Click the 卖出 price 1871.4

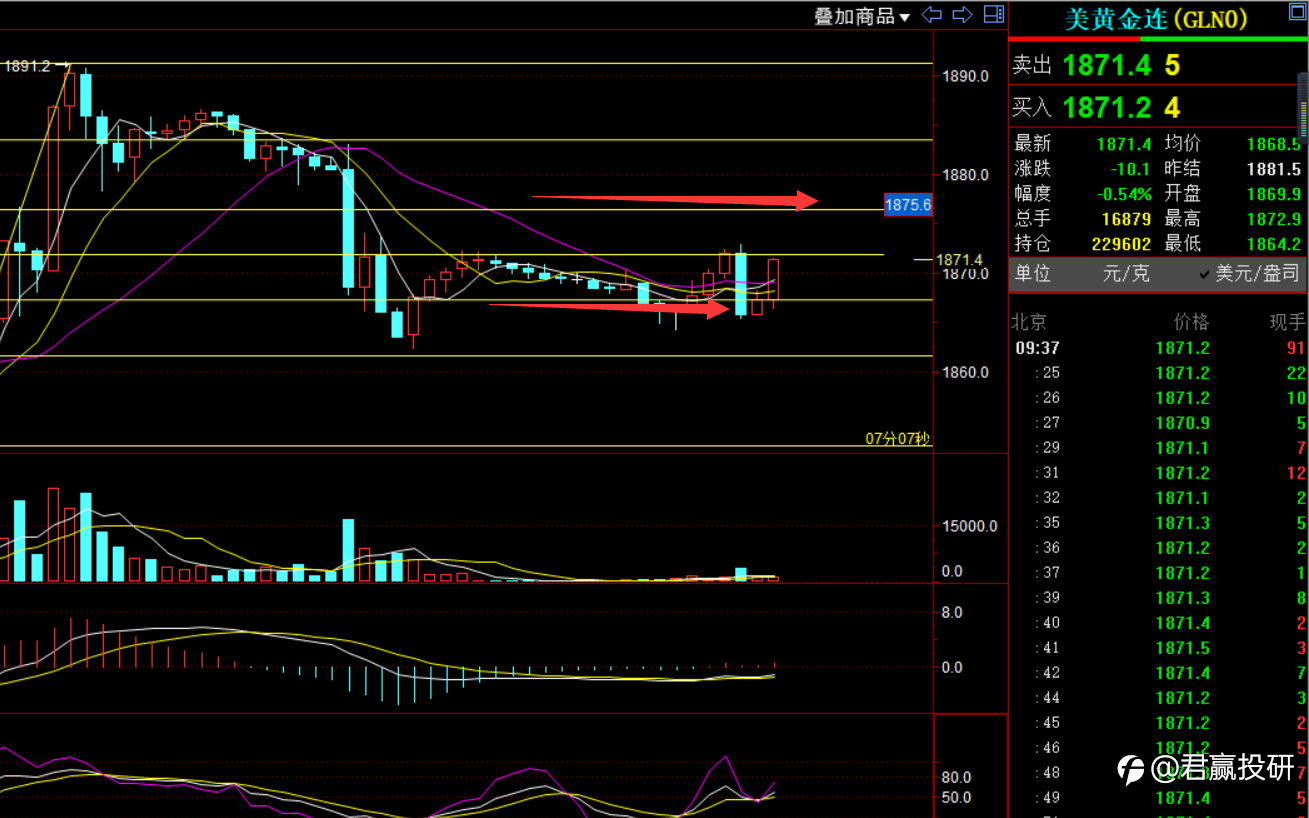[1107, 66]
